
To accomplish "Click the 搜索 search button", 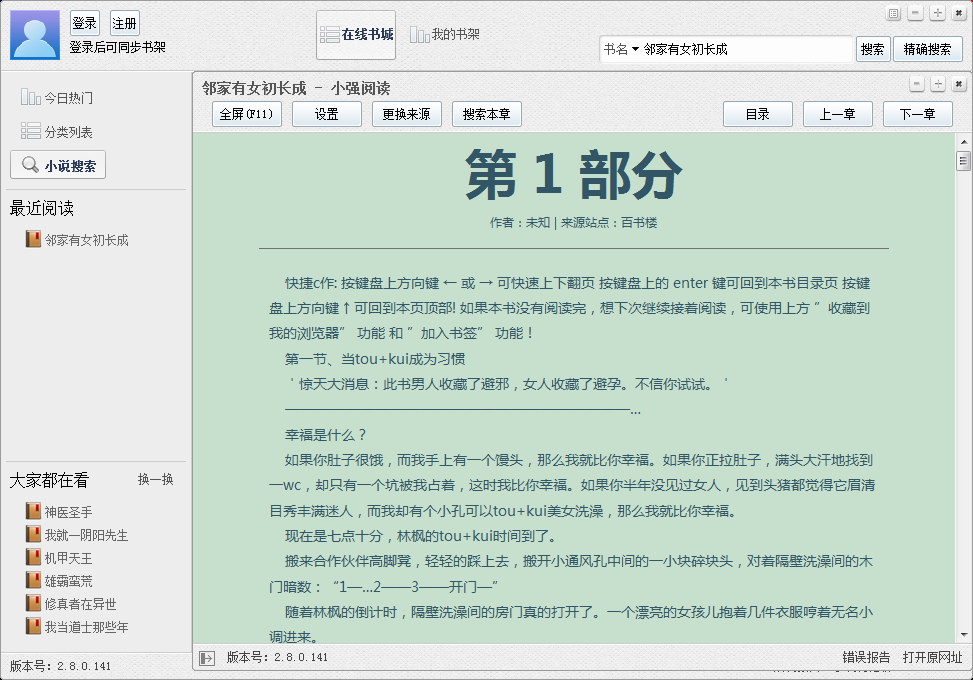I will pos(872,47).
